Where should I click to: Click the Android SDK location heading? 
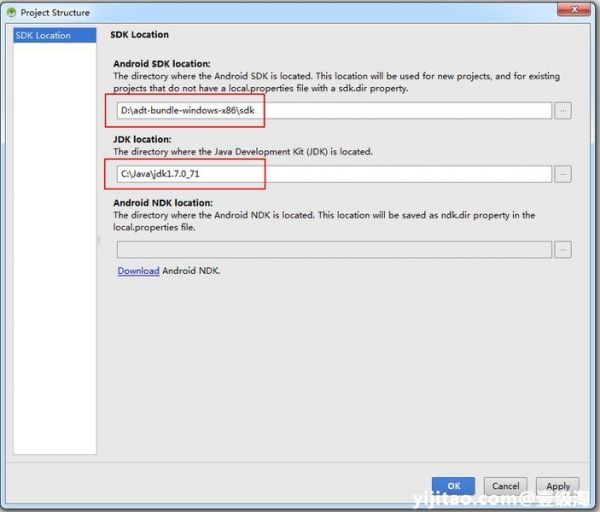pos(162,64)
